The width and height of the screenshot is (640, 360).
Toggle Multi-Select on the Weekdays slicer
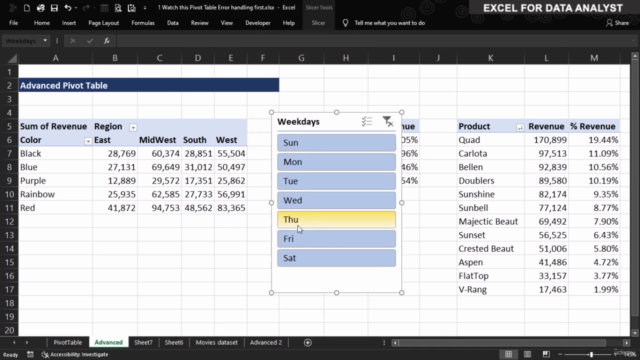(x=367, y=121)
